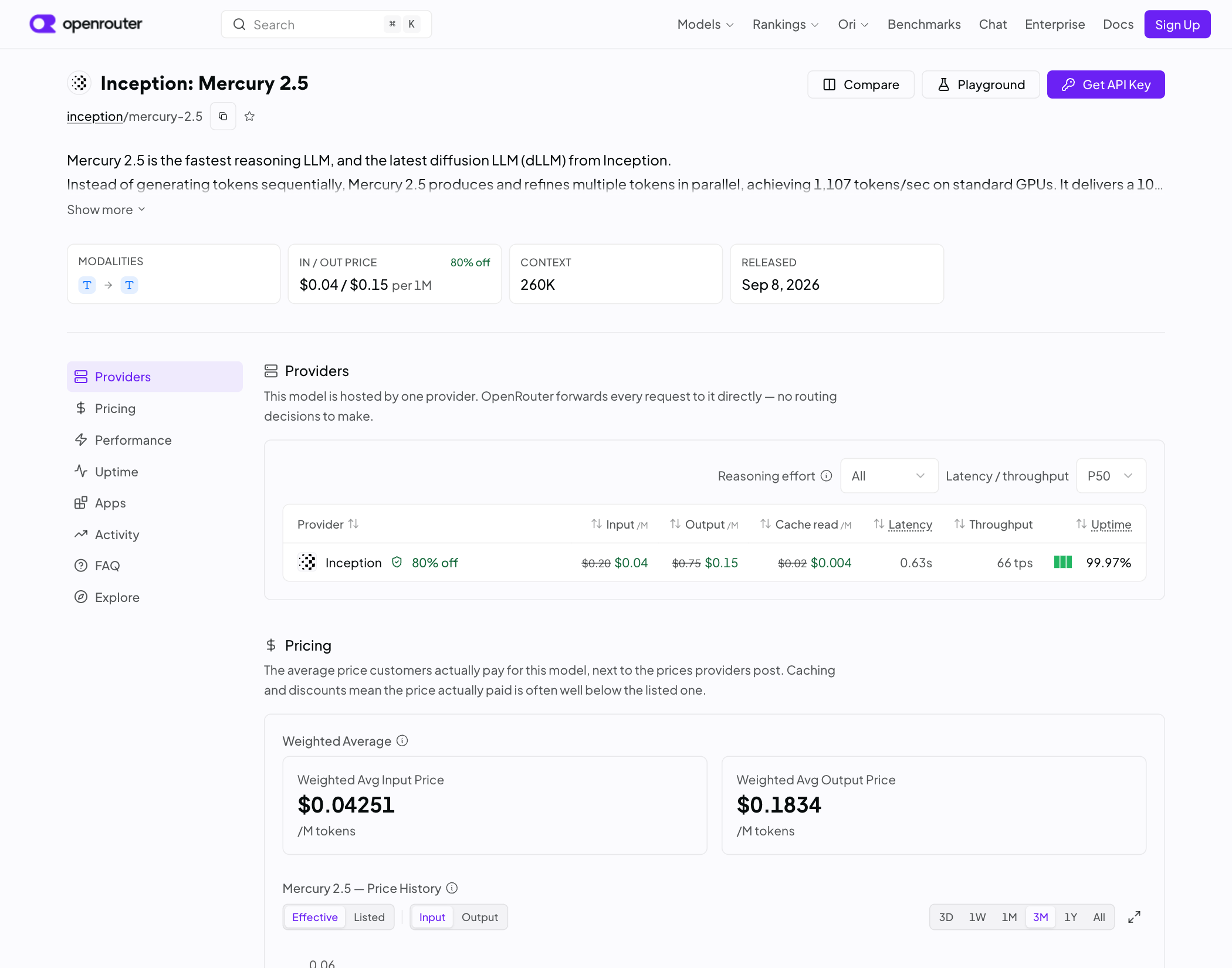Viewport: 1232px width, 968px height.
Task: Click the Search input field
Action: point(326,24)
